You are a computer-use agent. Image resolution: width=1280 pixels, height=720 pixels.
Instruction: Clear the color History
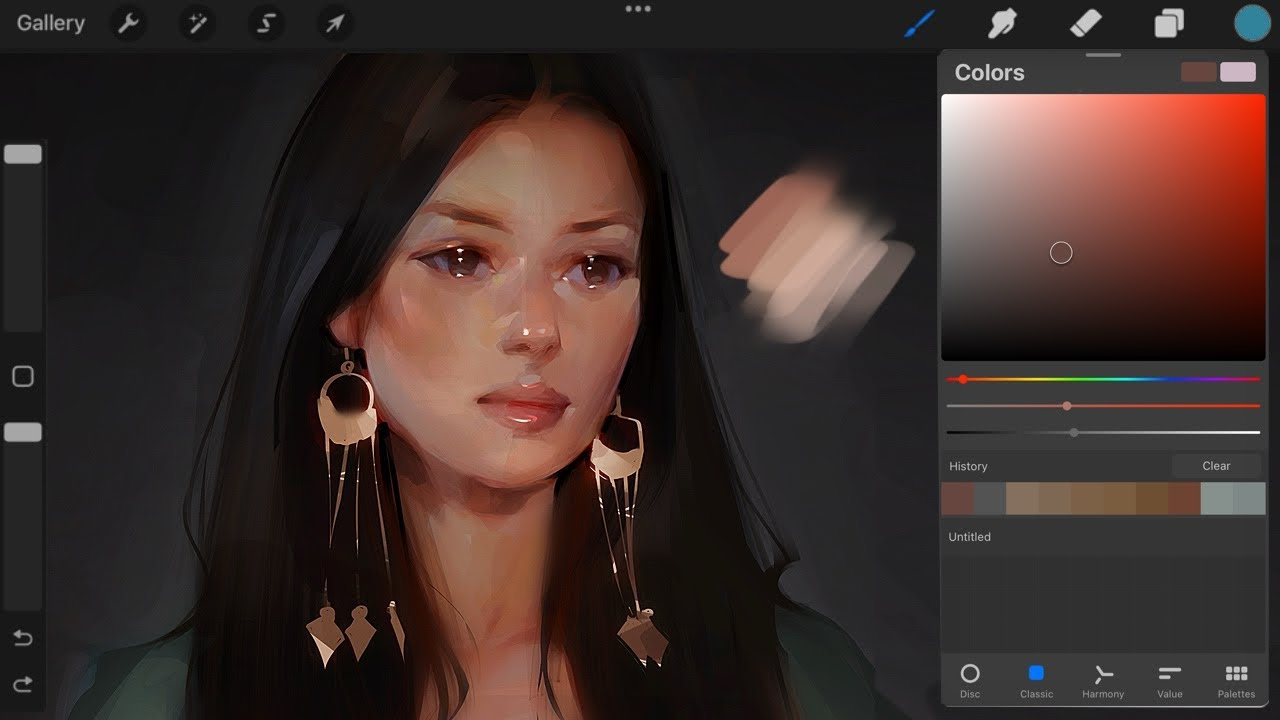1216,466
